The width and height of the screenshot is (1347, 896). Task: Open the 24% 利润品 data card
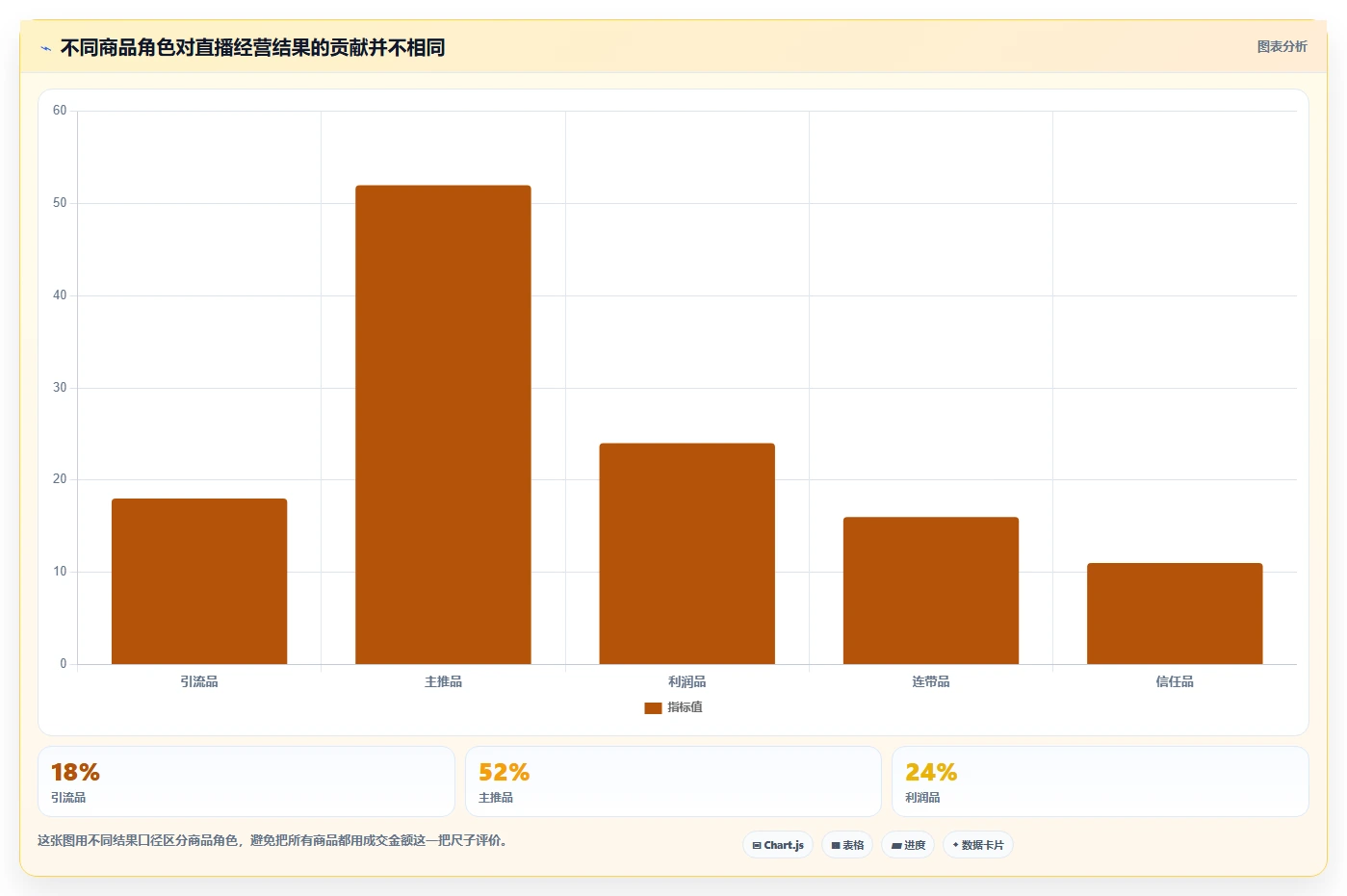pyautogui.click(x=1100, y=781)
